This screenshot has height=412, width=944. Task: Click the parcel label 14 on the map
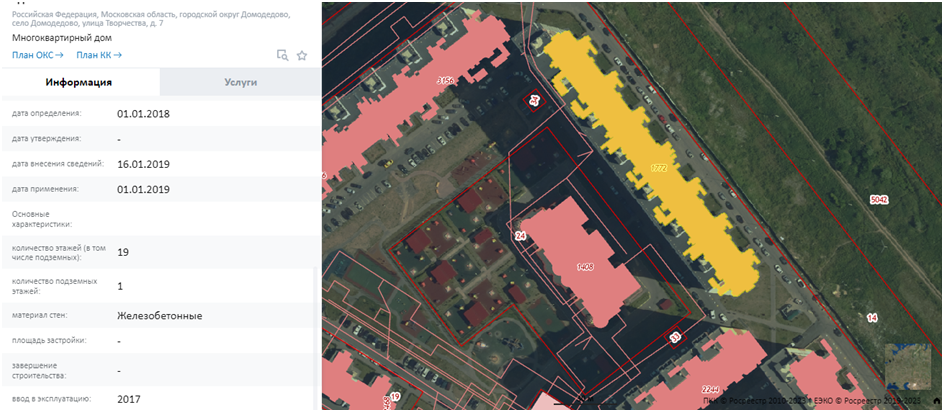pyautogui.click(x=871, y=317)
